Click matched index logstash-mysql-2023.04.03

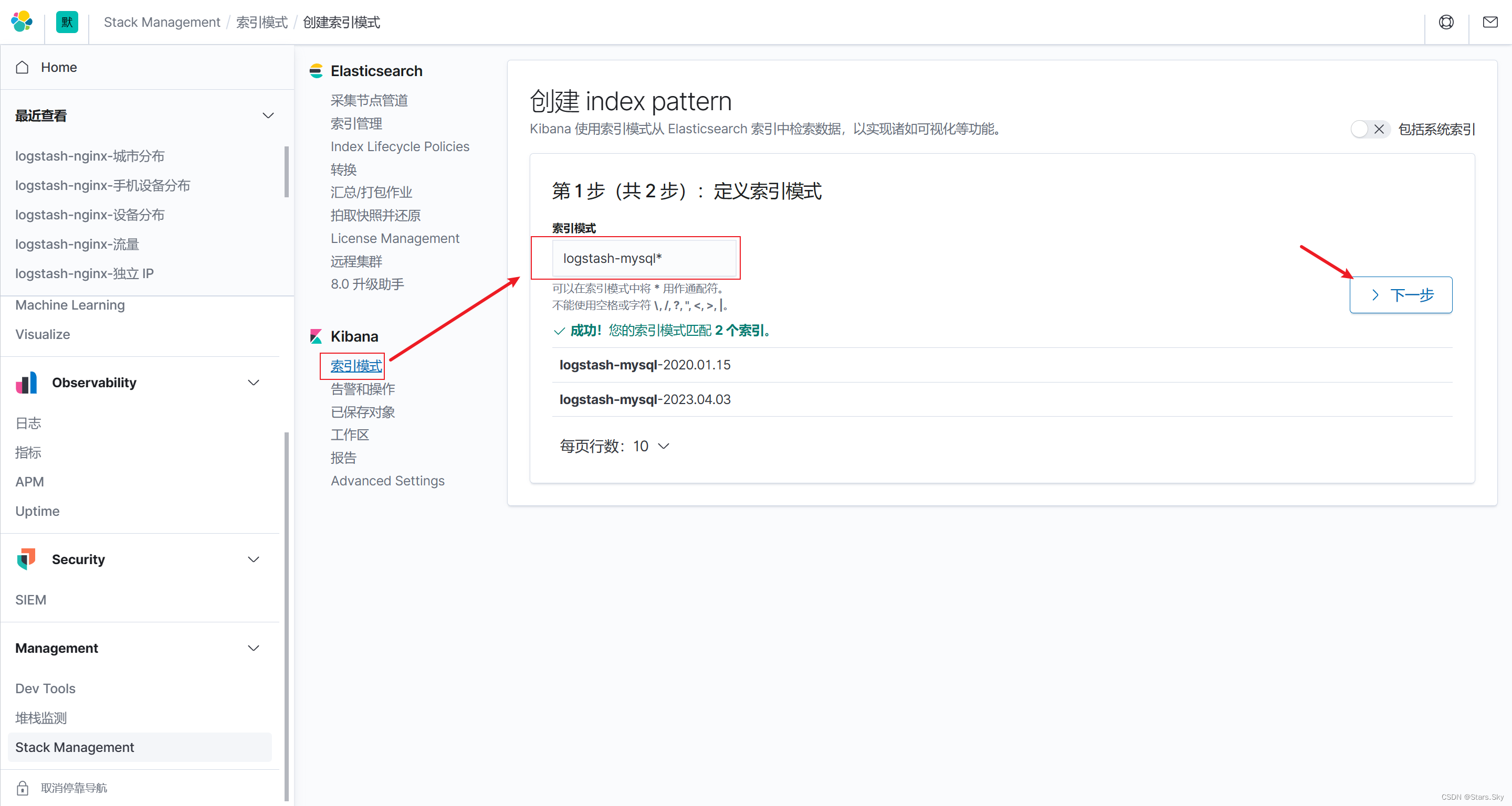645,399
